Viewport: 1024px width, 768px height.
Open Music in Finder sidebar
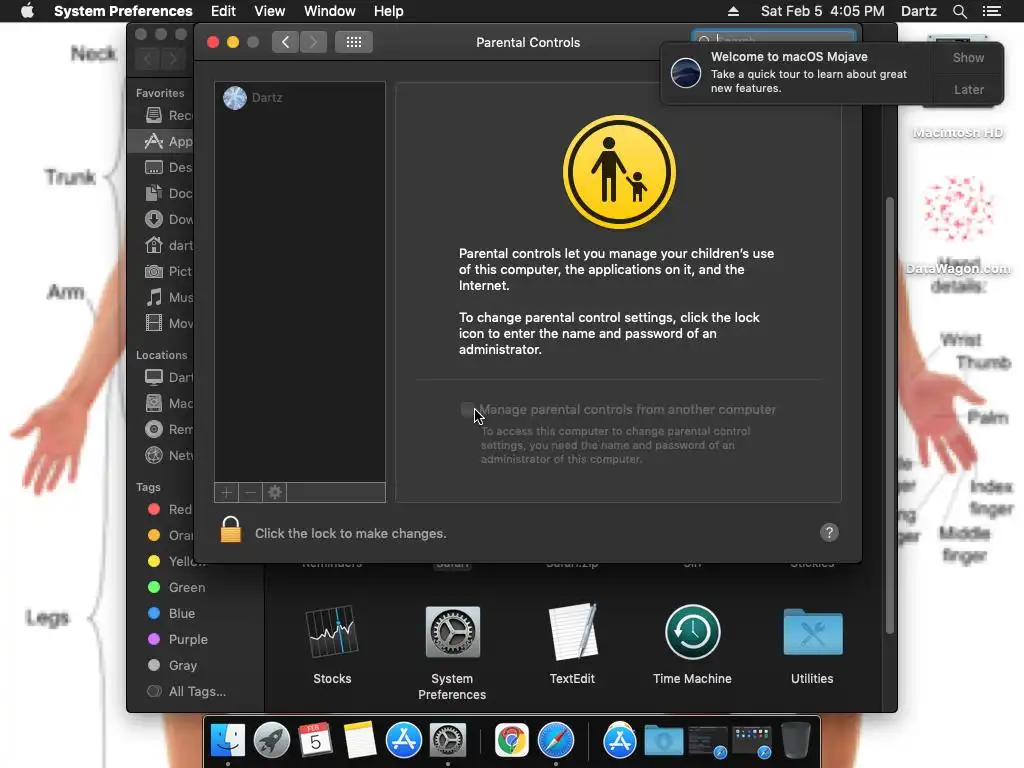pyautogui.click(x=168, y=297)
